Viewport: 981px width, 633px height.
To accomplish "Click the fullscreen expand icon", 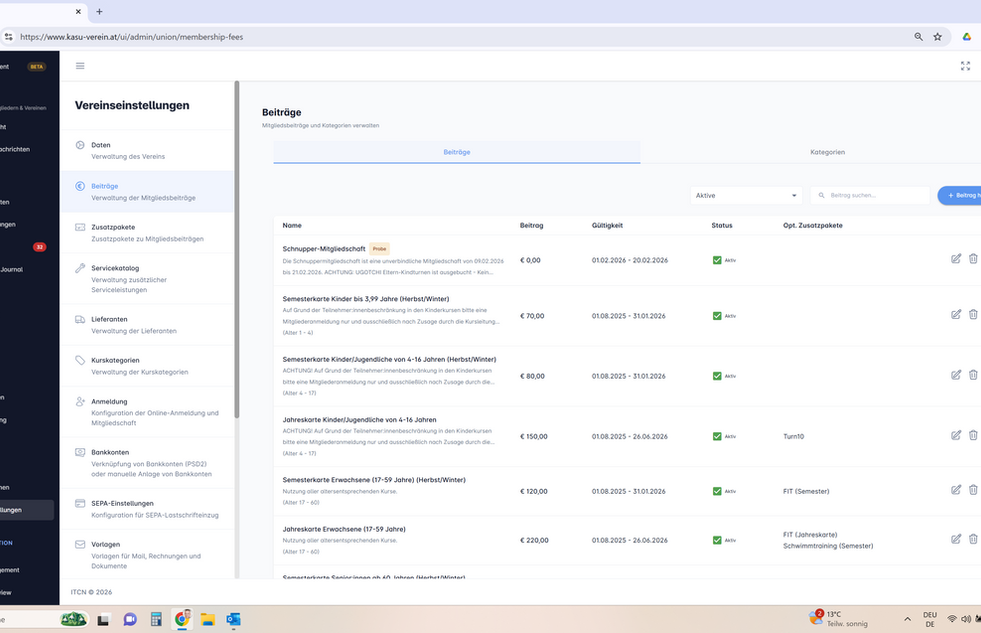I will pos(965,66).
